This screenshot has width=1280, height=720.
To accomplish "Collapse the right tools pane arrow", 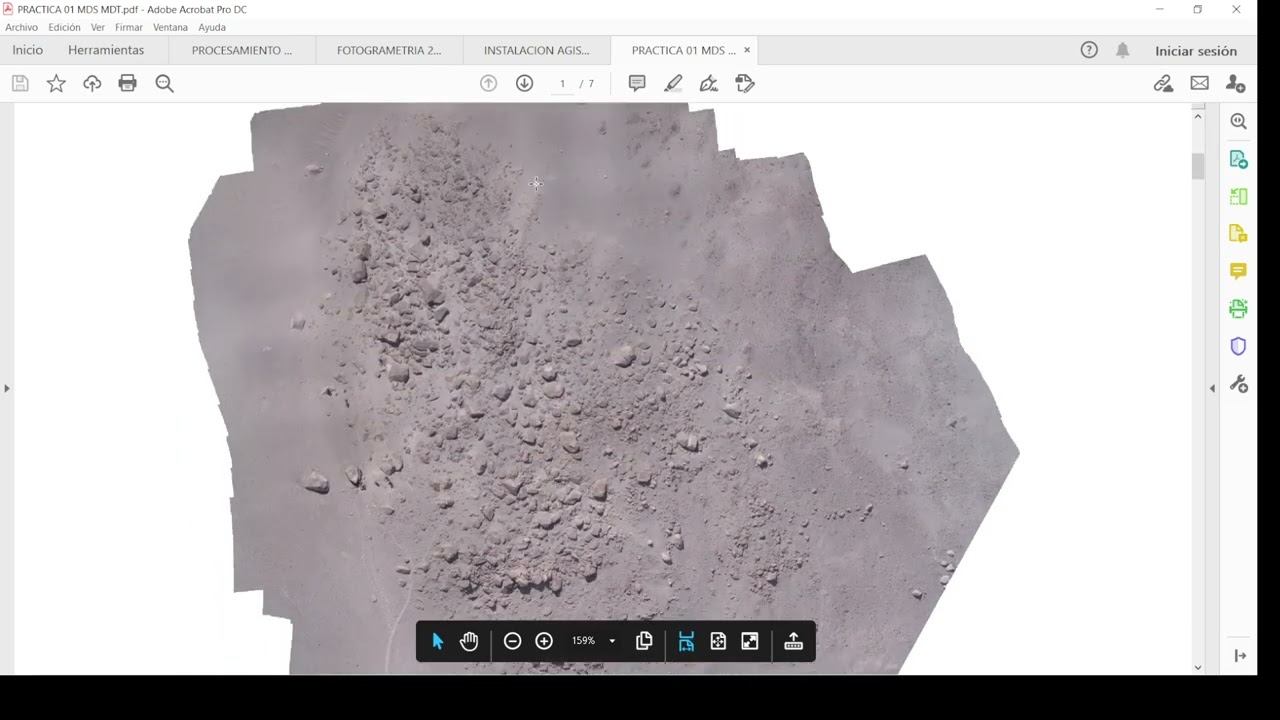I will [1212, 388].
